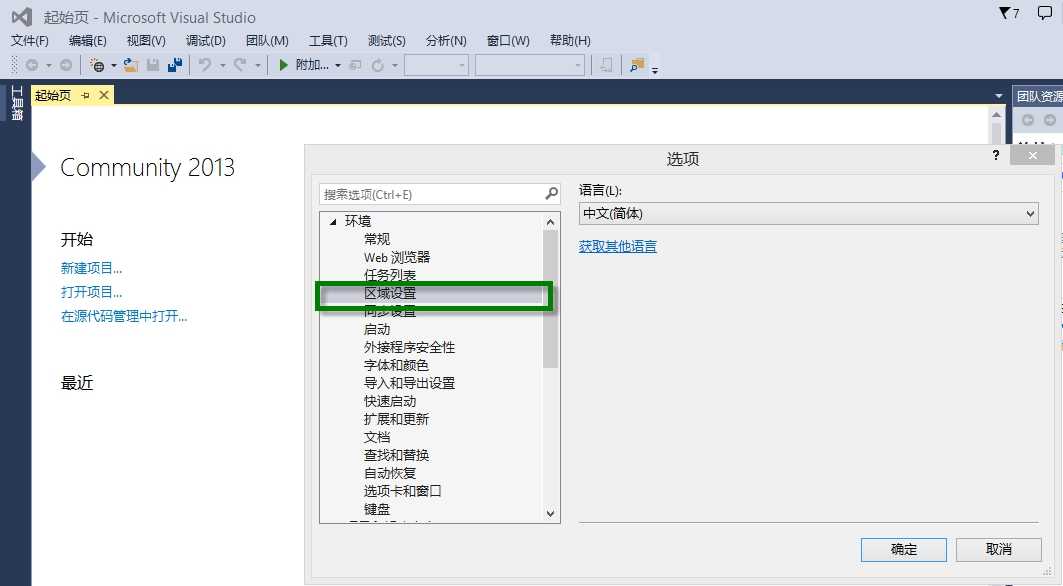The width and height of the screenshot is (1063, 586).
Task: Click the options tree scrollbar up arrow
Action: point(550,222)
